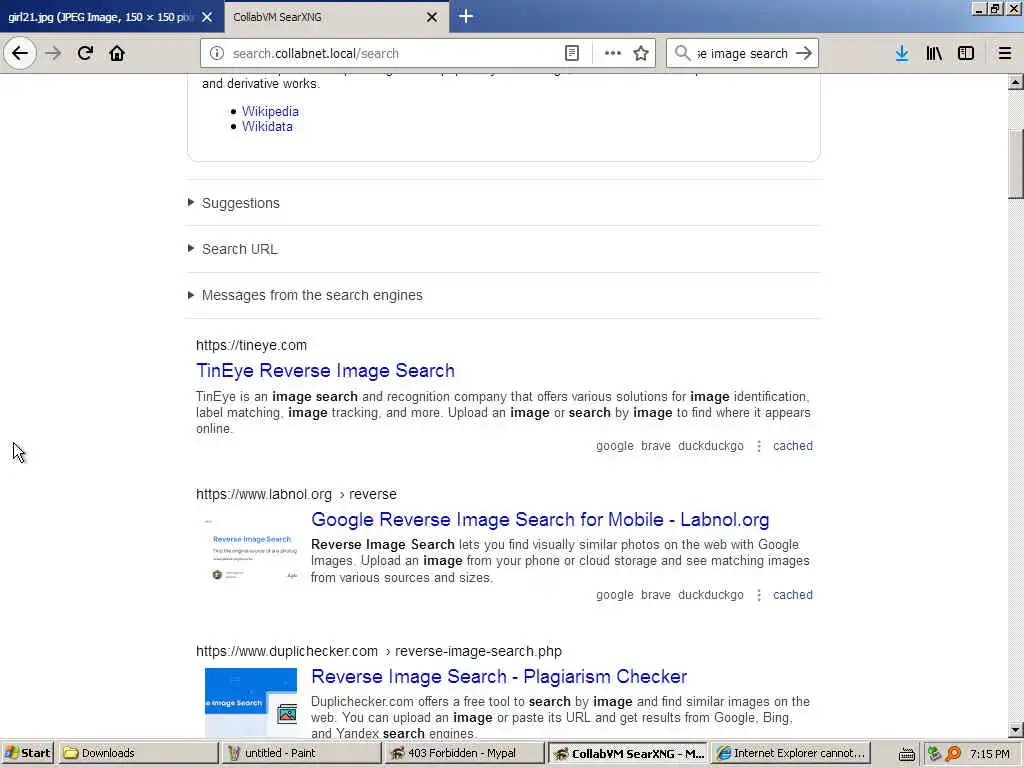Viewport: 1024px width, 768px height.
Task: Open cached version of Labnol result
Action: pyautogui.click(x=793, y=595)
